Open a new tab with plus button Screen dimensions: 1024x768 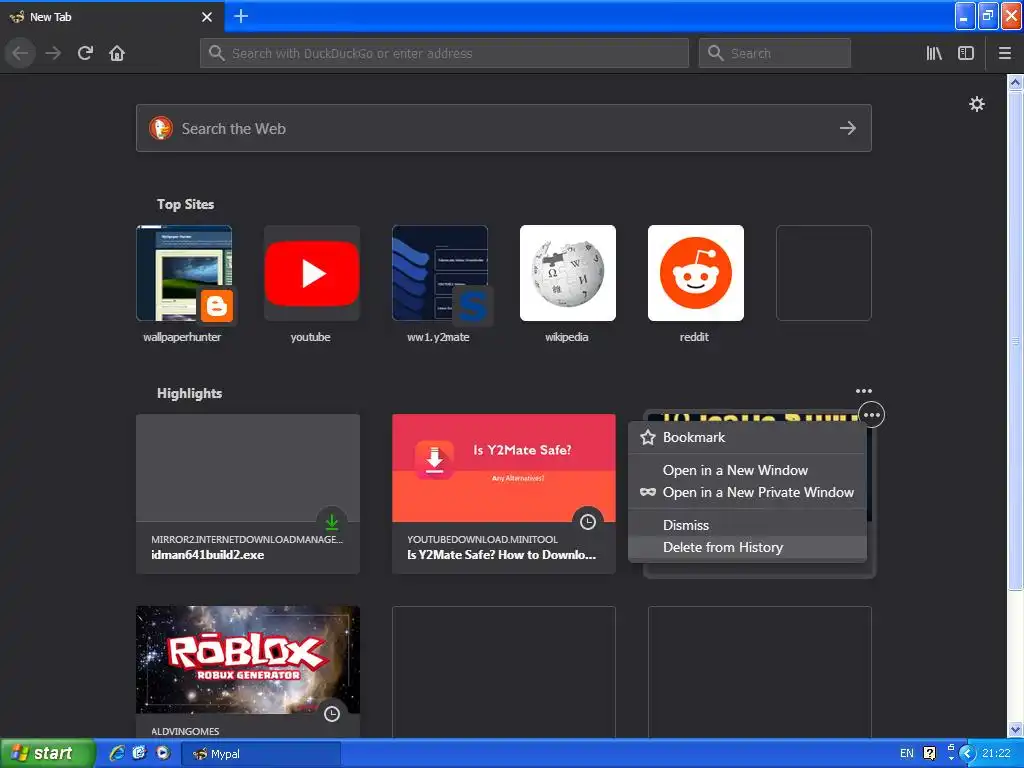point(240,16)
